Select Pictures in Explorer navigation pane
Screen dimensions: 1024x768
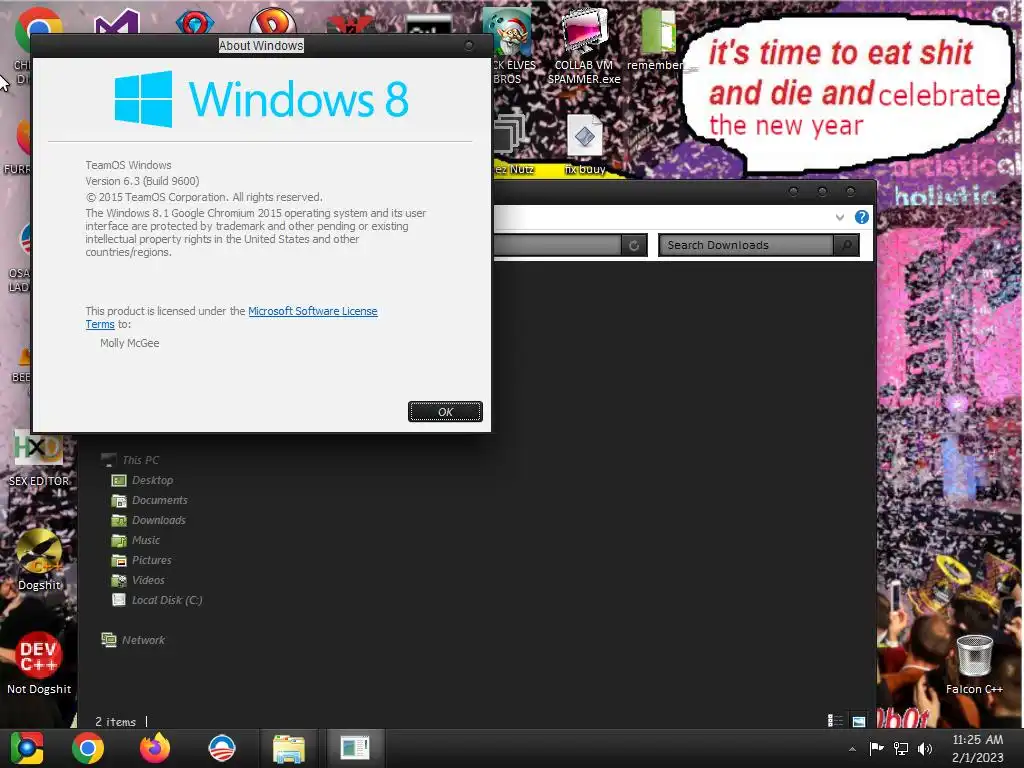point(141,560)
